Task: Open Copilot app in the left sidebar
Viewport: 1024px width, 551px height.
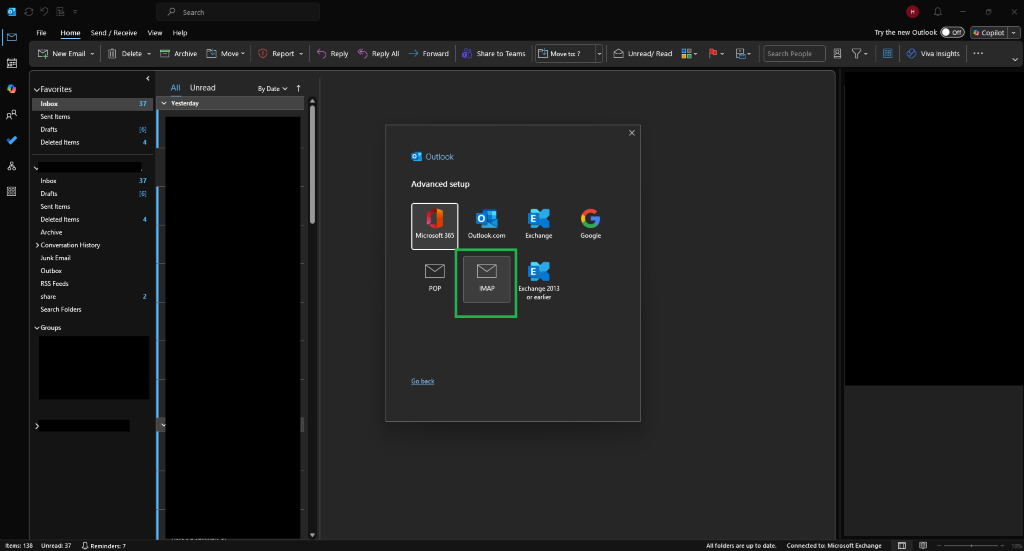Action: coord(12,89)
